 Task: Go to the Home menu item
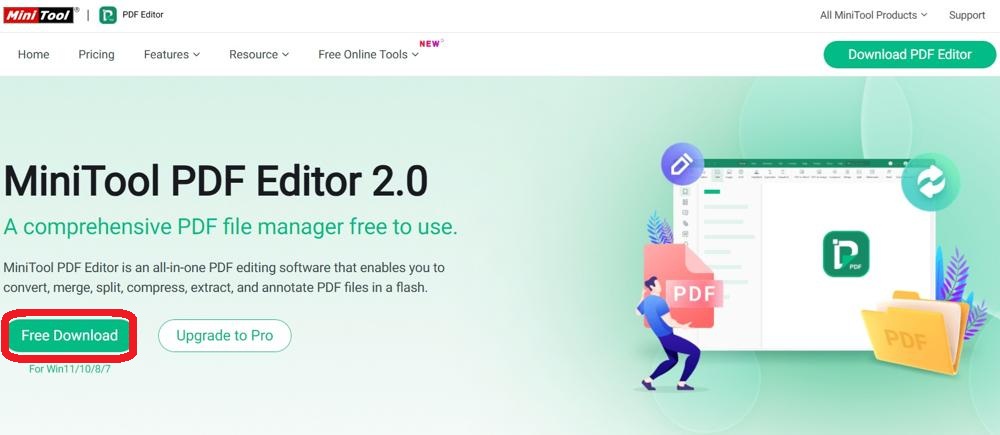[x=33, y=55]
